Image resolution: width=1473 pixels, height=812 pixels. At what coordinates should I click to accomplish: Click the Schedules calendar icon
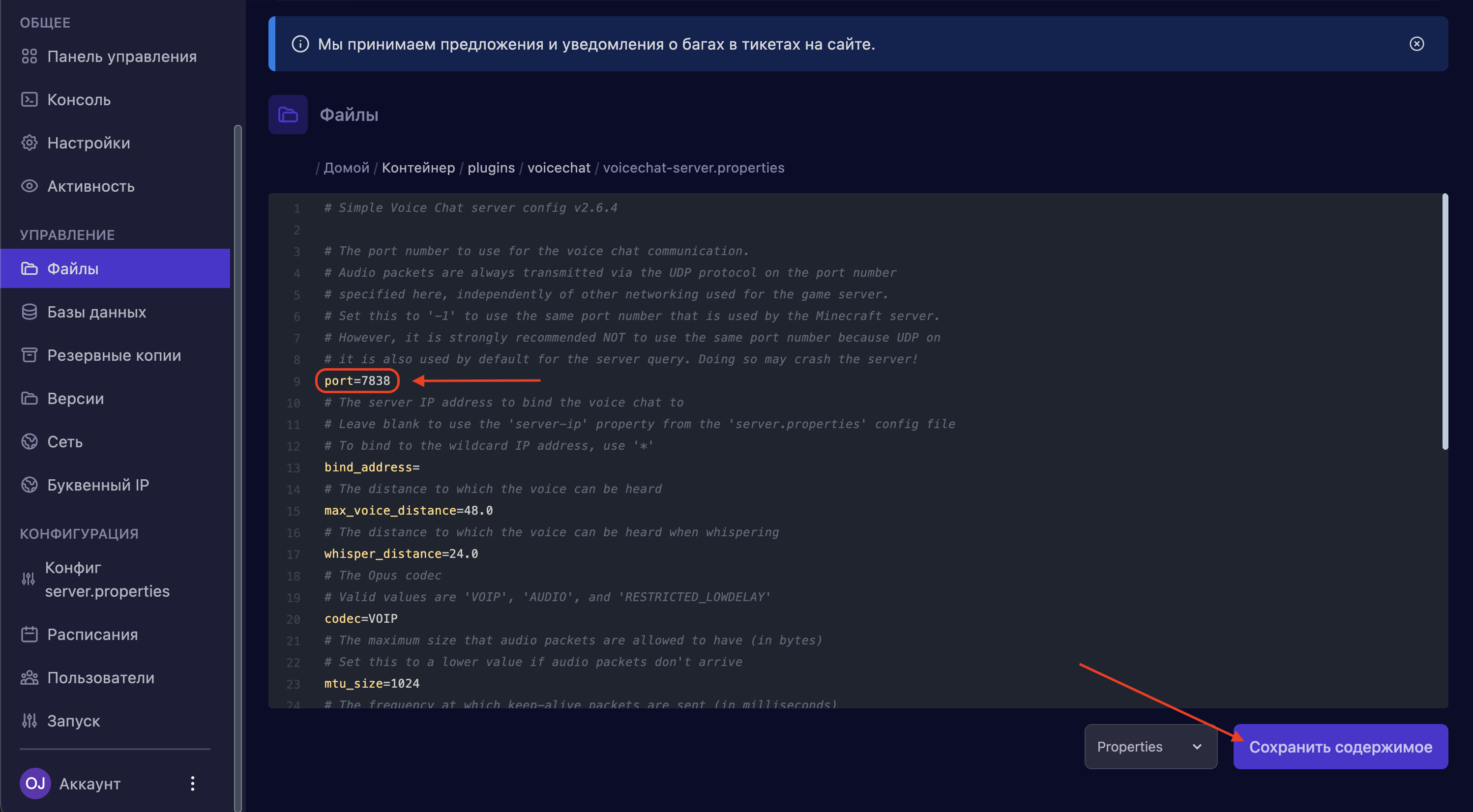click(x=29, y=634)
